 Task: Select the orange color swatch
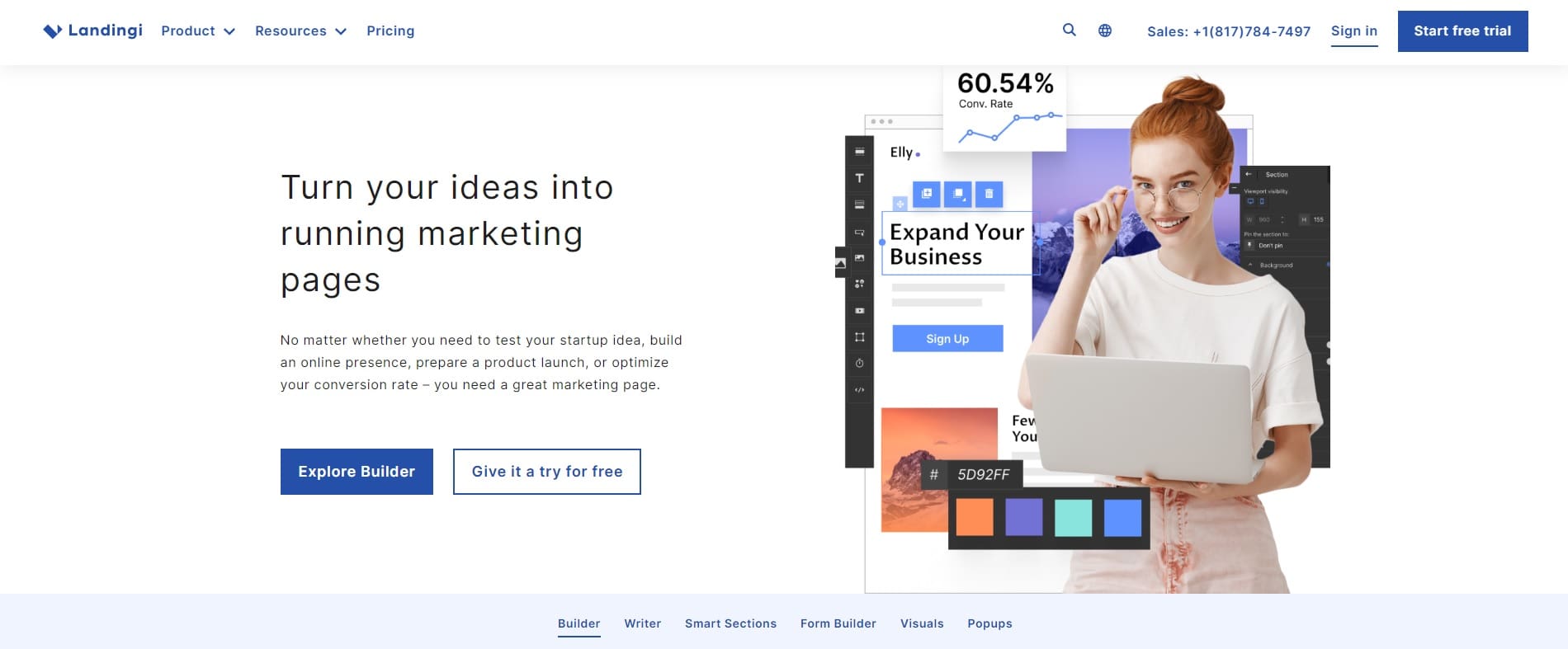(975, 518)
